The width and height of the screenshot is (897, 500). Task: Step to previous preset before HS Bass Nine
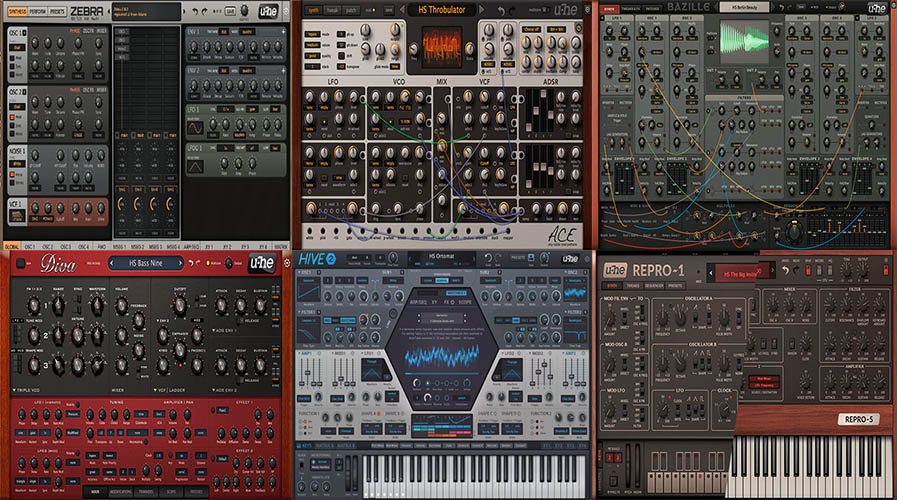112,263
